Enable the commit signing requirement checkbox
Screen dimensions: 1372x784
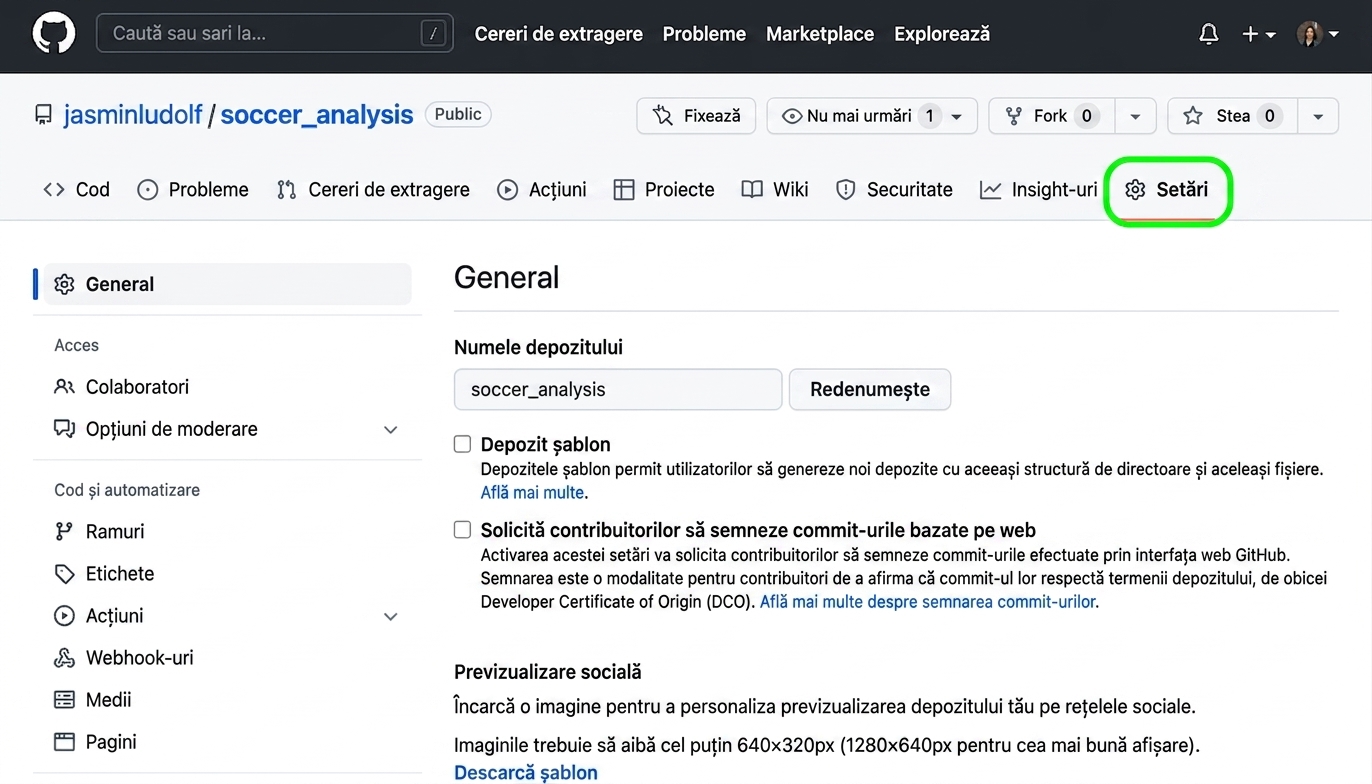tap(462, 530)
